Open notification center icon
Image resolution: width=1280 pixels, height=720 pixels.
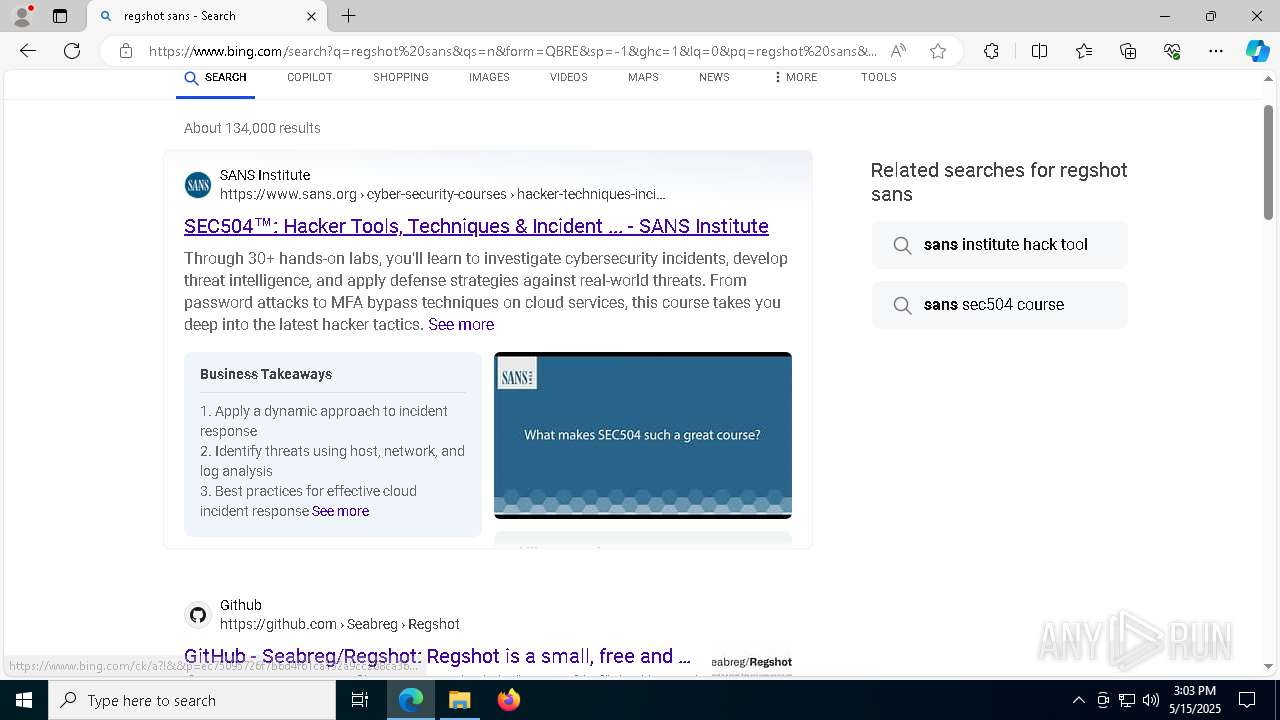[1247, 700]
